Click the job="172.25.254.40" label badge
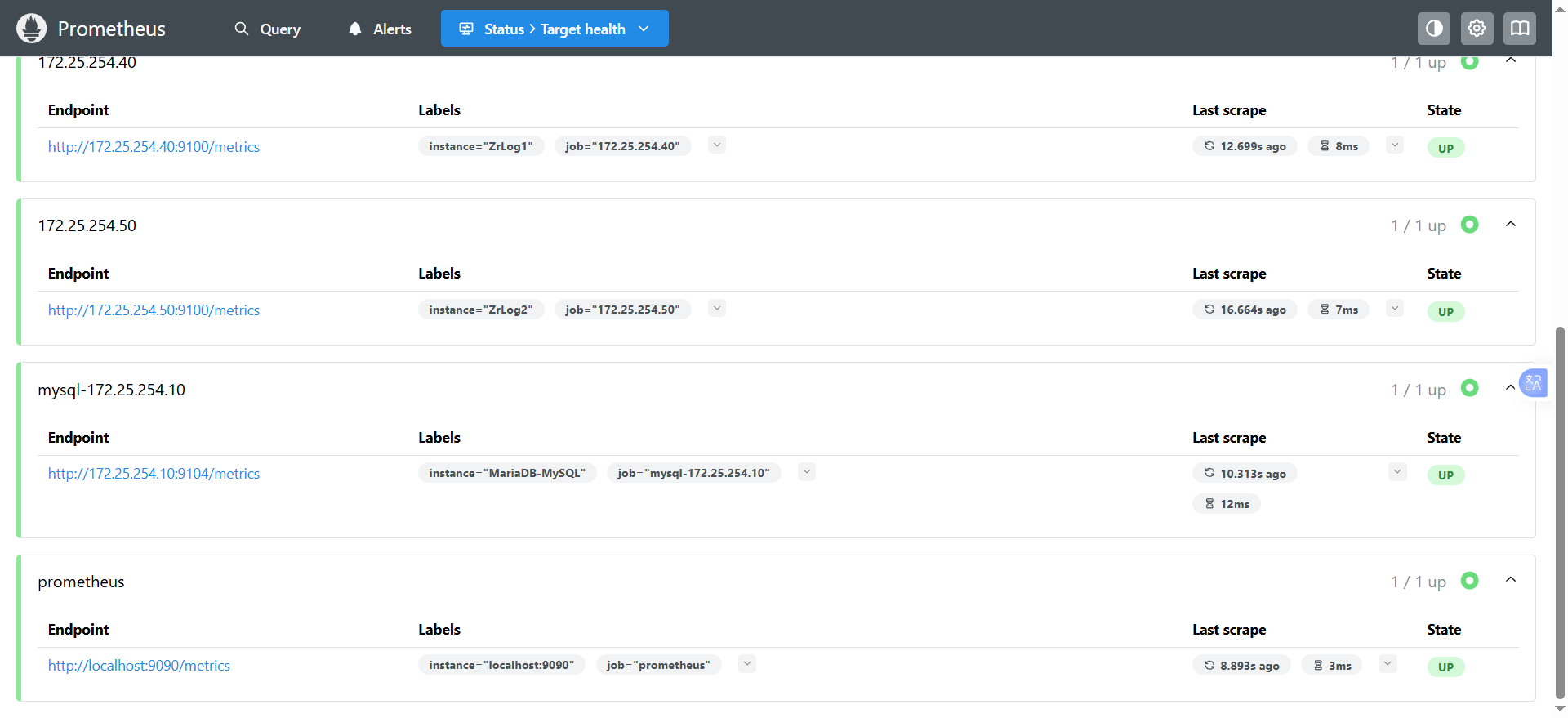Screen dimensions: 1568x718 pos(622,146)
